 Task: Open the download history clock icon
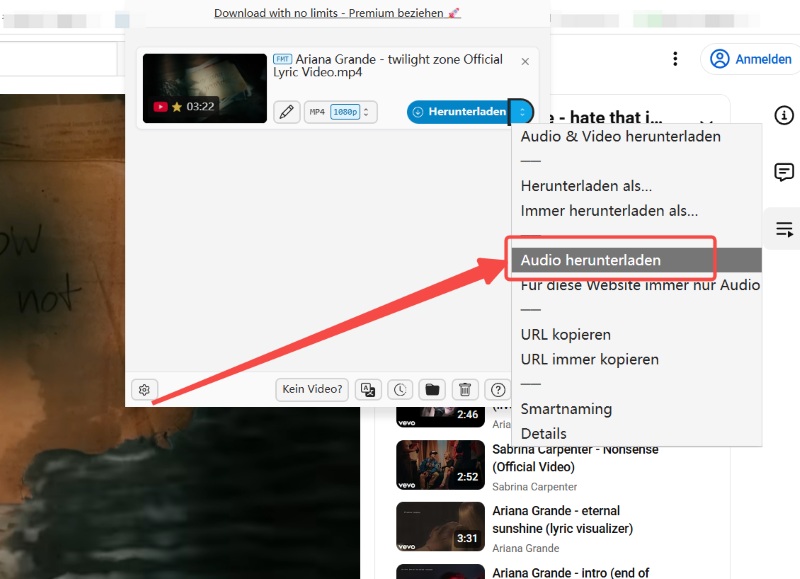click(x=400, y=390)
